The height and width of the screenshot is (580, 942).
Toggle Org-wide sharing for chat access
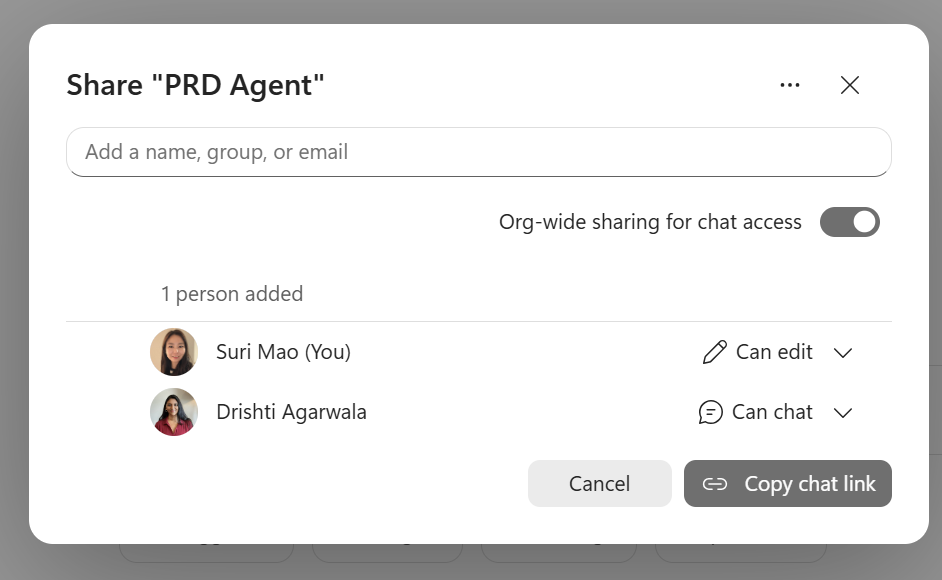click(849, 222)
